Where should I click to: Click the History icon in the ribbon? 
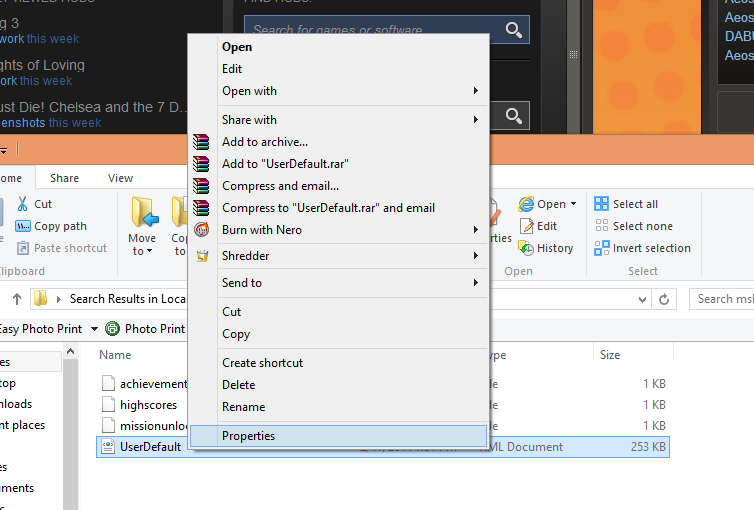point(526,248)
